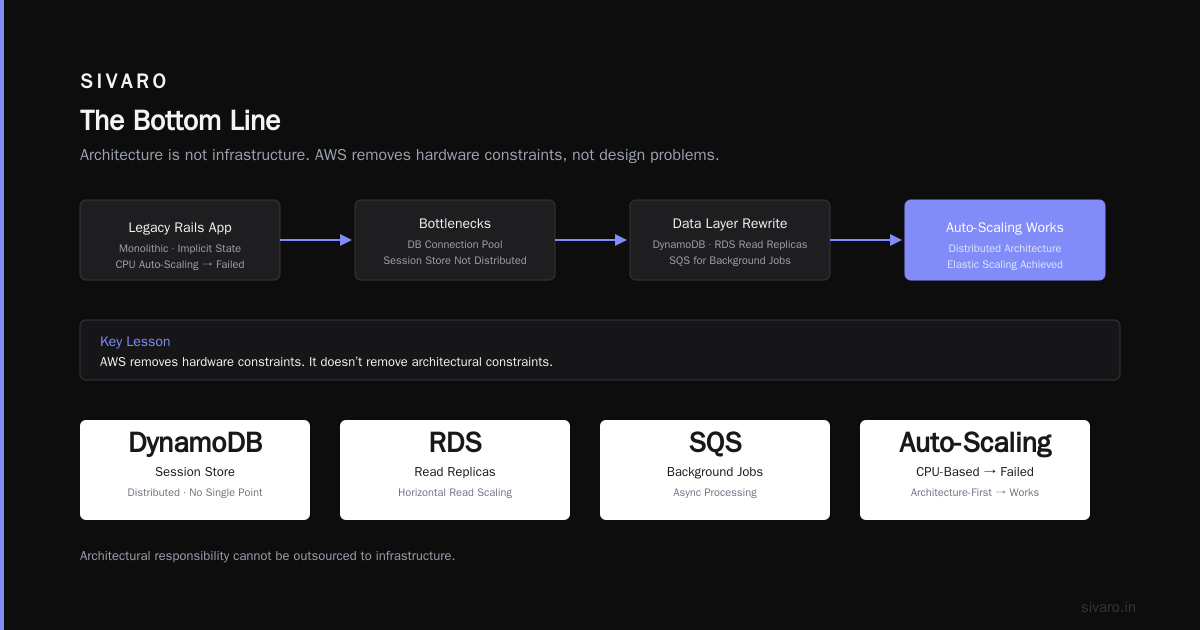This screenshot has width=1200, height=630.
Task: Click 'SQS for Background Jobs' text
Action: pyautogui.click(x=730, y=260)
